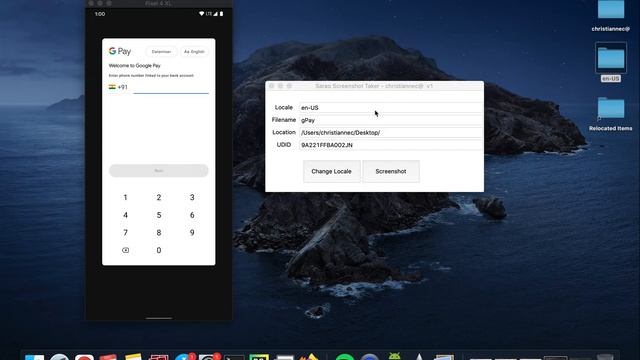640x360 pixels.
Task: Select the Location path field
Action: coord(391,133)
